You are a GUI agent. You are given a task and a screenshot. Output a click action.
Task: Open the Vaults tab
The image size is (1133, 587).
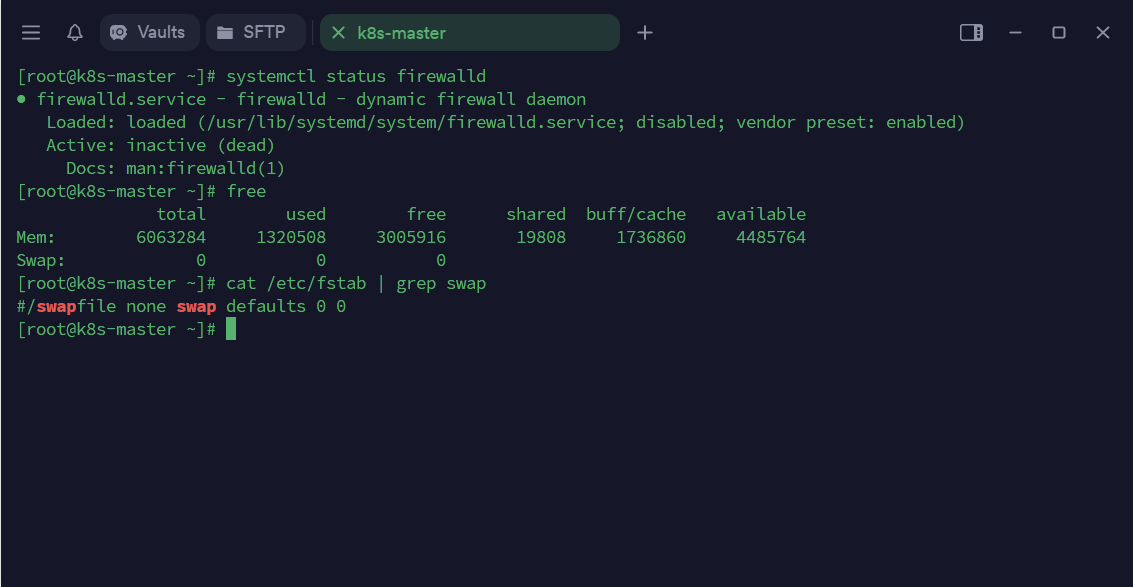pyautogui.click(x=149, y=32)
